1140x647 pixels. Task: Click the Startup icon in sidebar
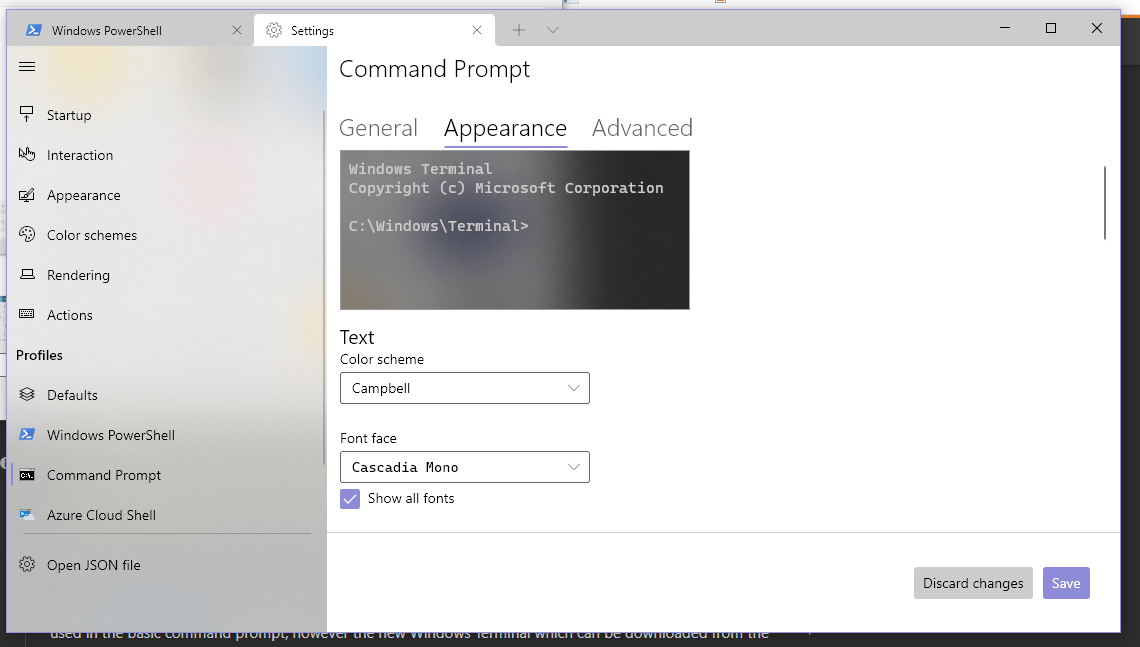(27, 114)
